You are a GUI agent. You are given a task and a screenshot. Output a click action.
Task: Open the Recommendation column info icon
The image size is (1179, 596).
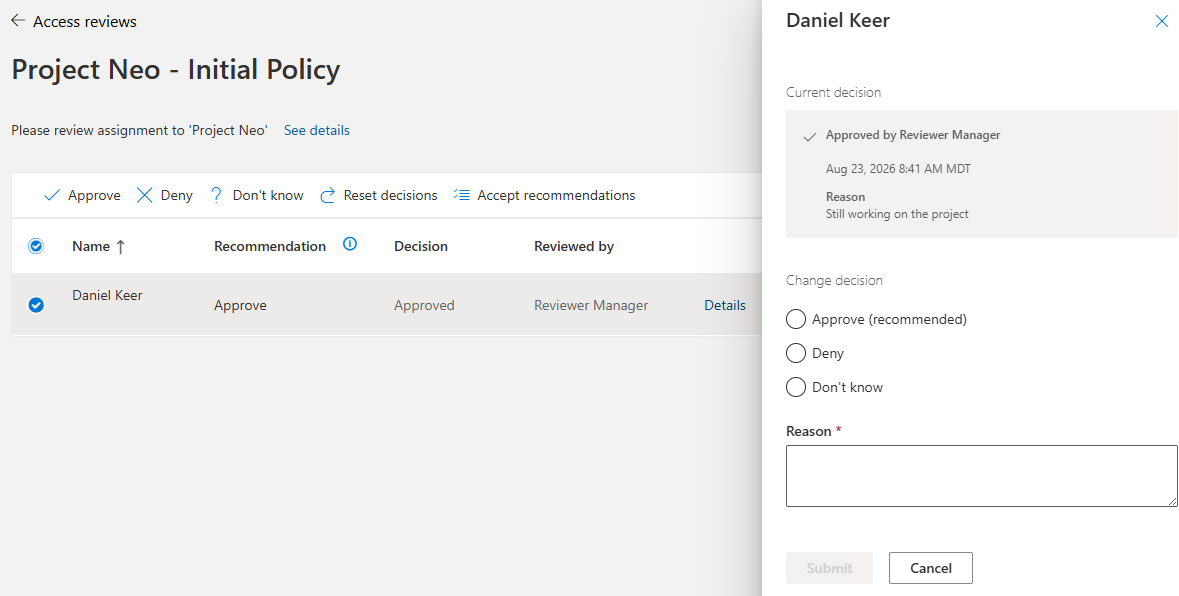click(350, 244)
